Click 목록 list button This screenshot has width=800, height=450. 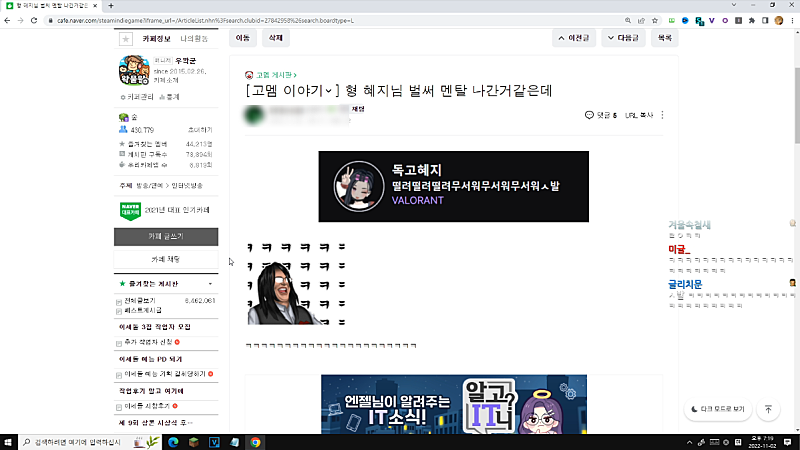click(x=664, y=38)
